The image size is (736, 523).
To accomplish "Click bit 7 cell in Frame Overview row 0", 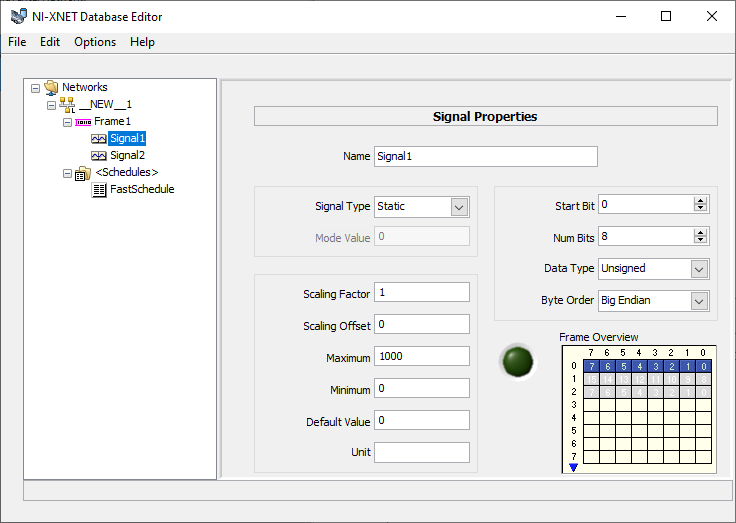I will point(591,366).
